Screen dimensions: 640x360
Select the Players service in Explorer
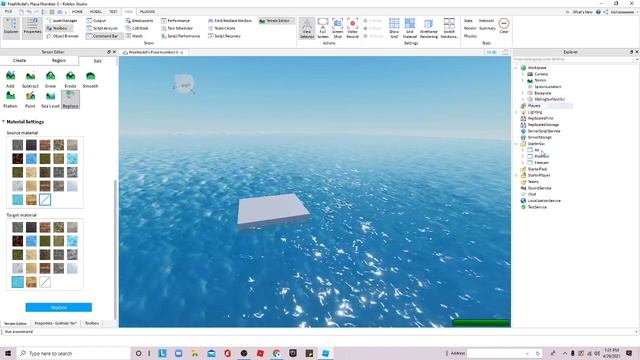click(534, 106)
